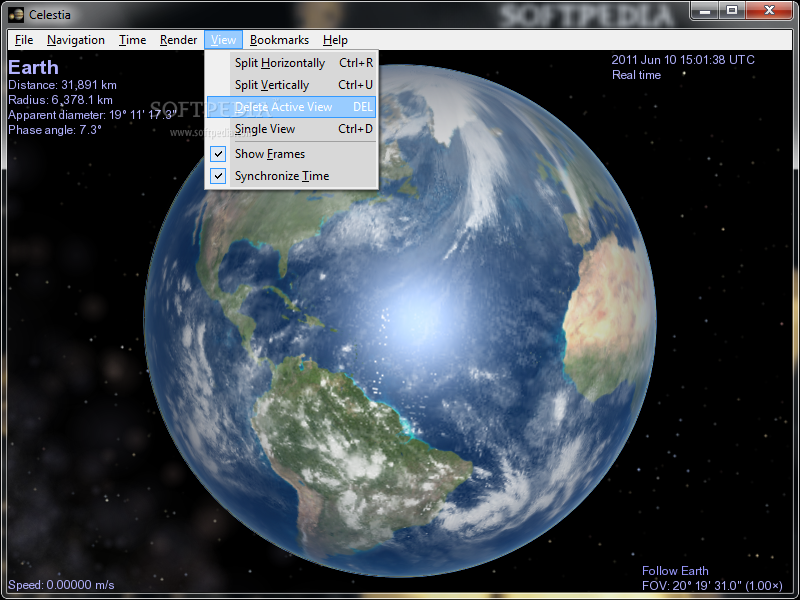Click the '2011 Jun 10 15:01:38 UTC' timestamp
This screenshot has width=800, height=600.
point(683,60)
